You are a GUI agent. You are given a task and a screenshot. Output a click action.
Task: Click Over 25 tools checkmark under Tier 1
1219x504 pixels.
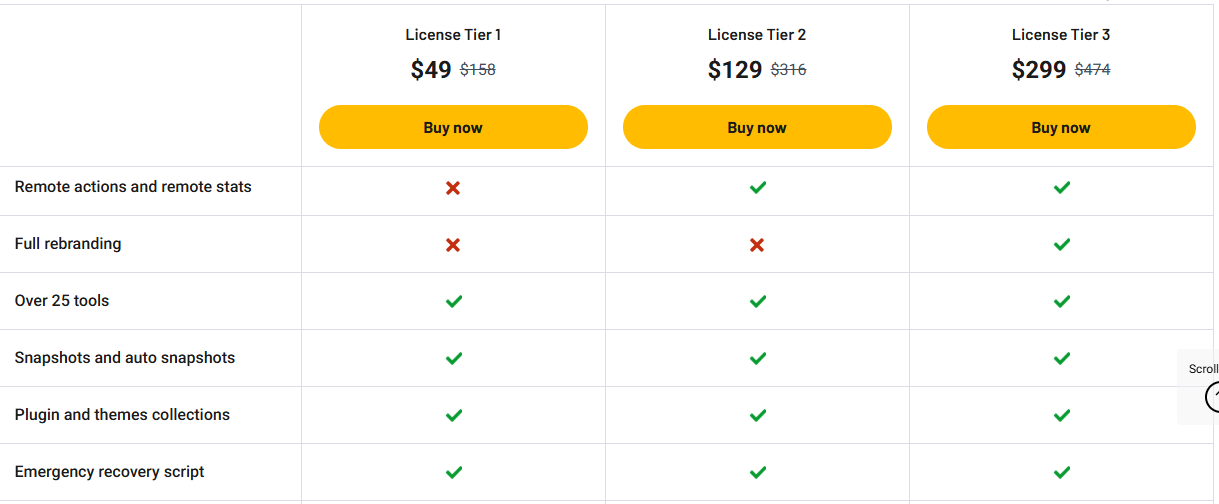[454, 302]
